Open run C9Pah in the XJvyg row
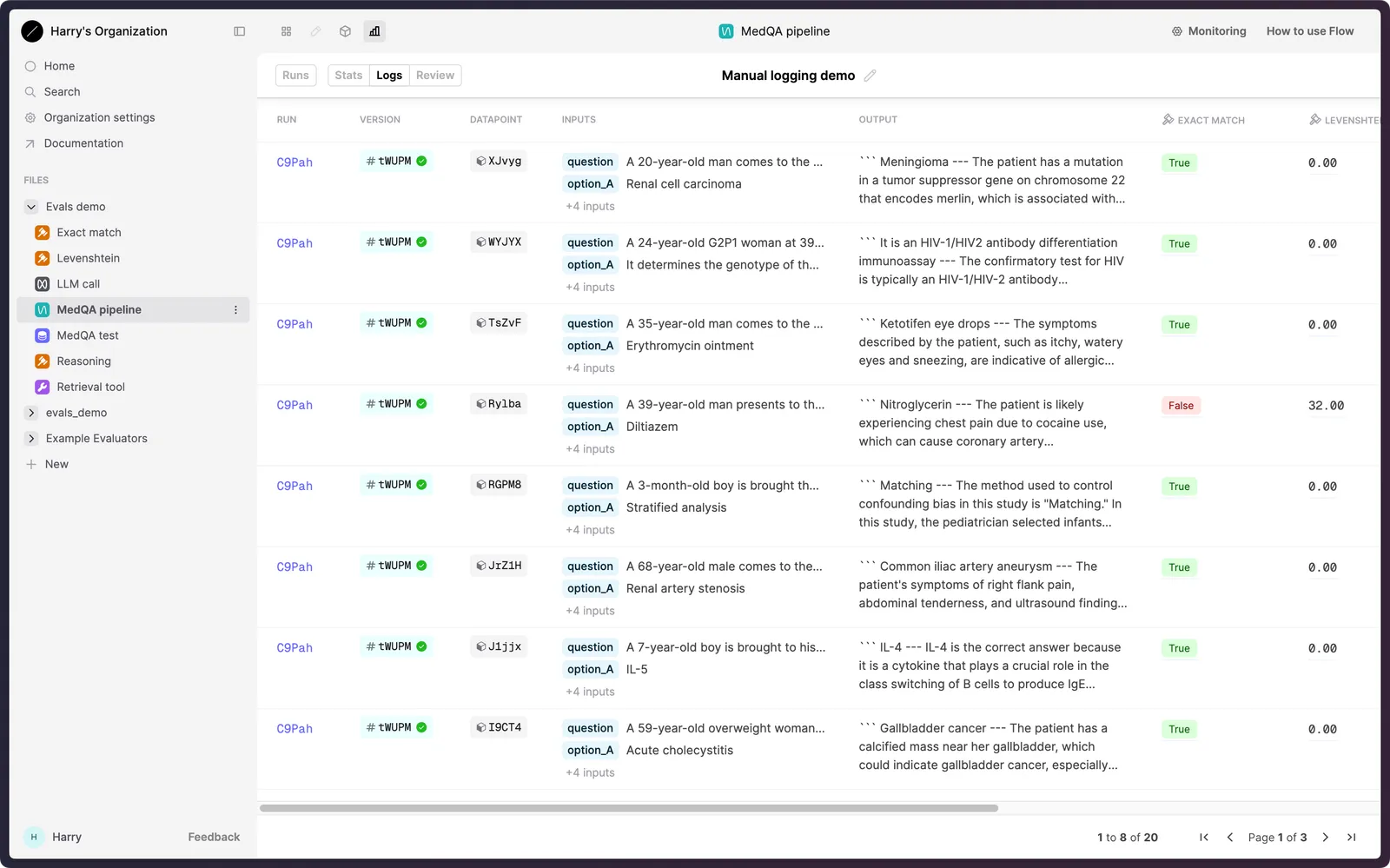 point(295,162)
